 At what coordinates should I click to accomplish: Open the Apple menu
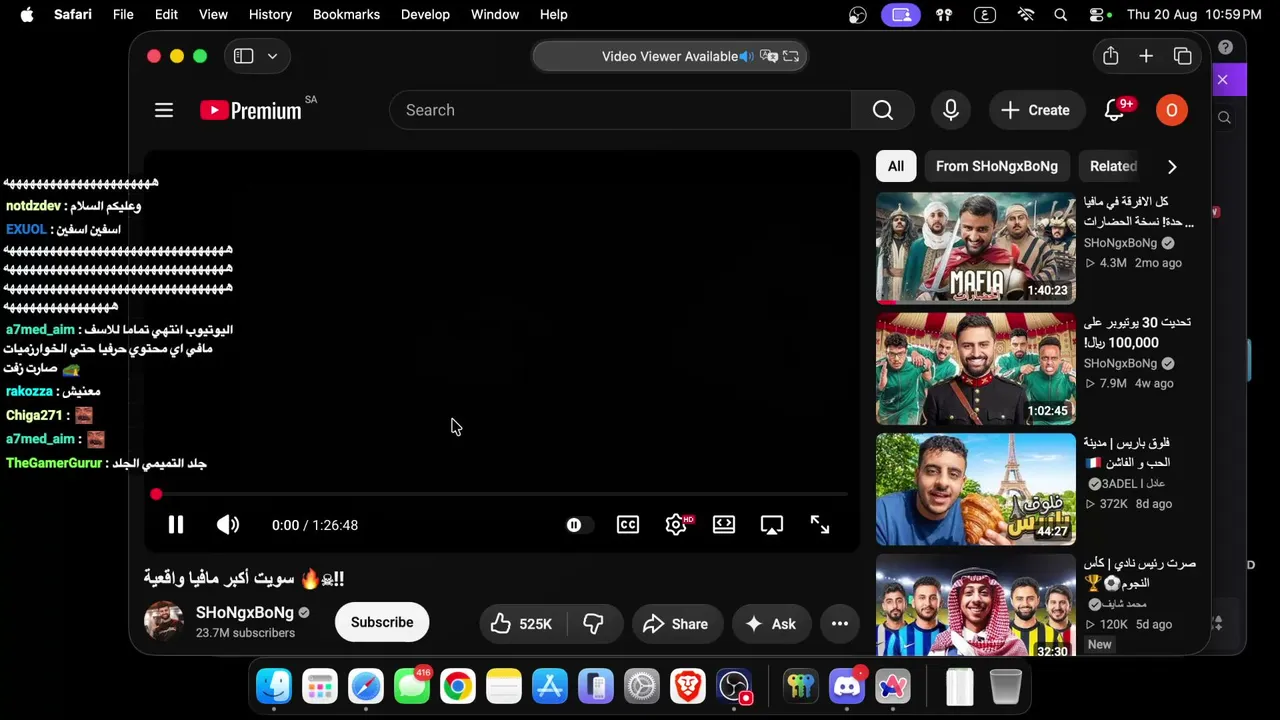tap(27, 15)
